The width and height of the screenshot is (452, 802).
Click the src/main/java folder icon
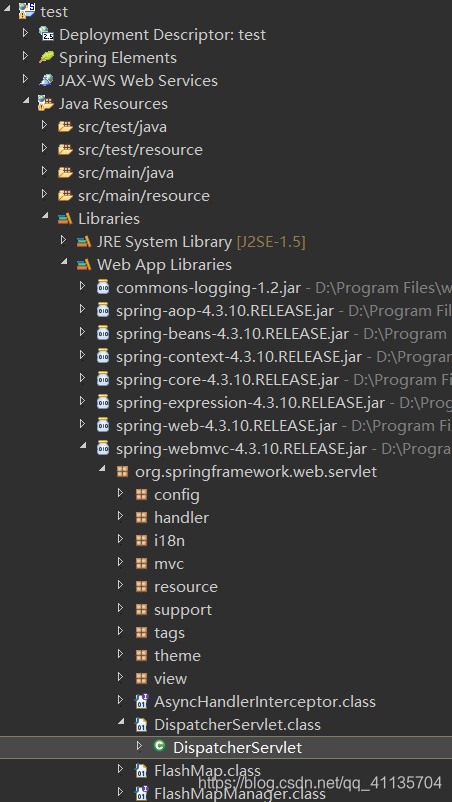pos(65,172)
